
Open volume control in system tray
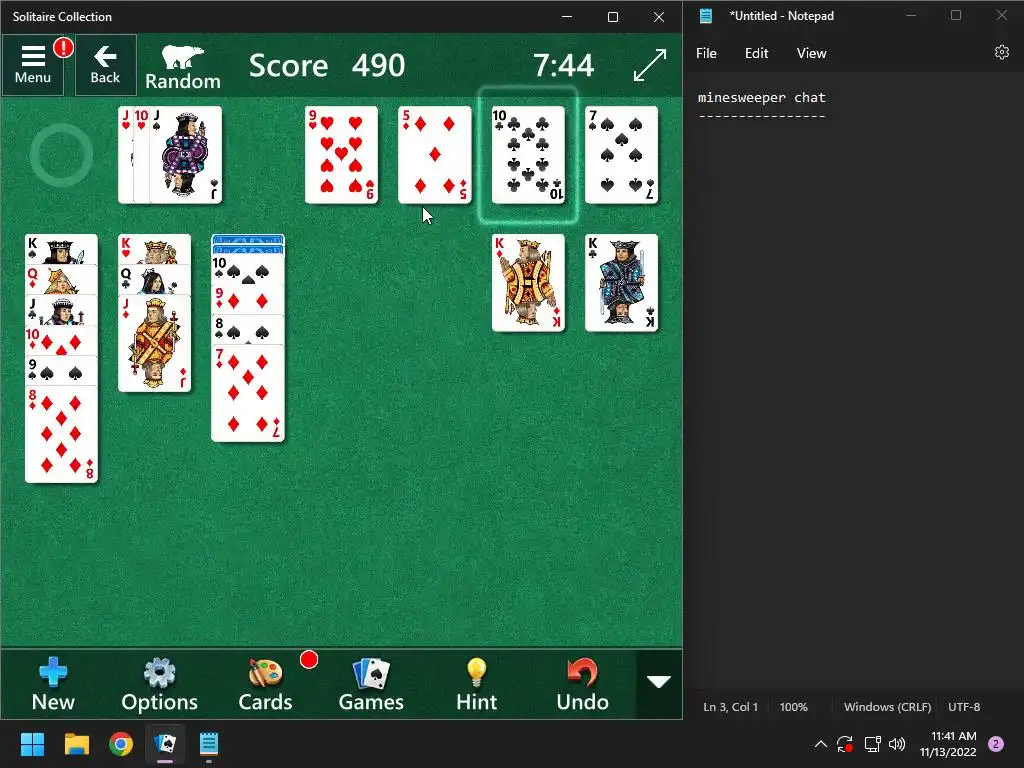pos(897,744)
